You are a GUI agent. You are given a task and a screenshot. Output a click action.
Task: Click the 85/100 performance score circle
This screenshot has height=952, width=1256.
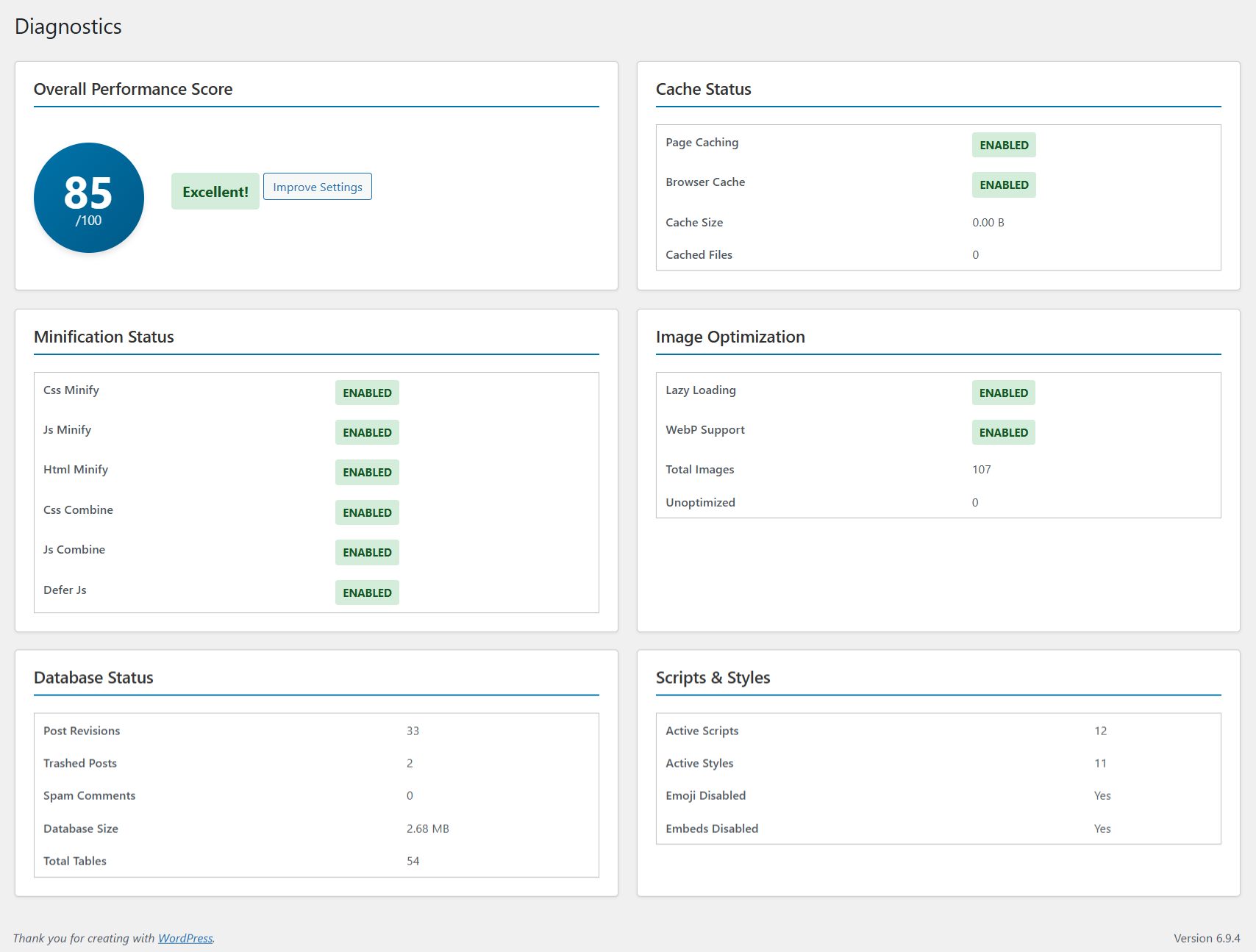(x=88, y=197)
